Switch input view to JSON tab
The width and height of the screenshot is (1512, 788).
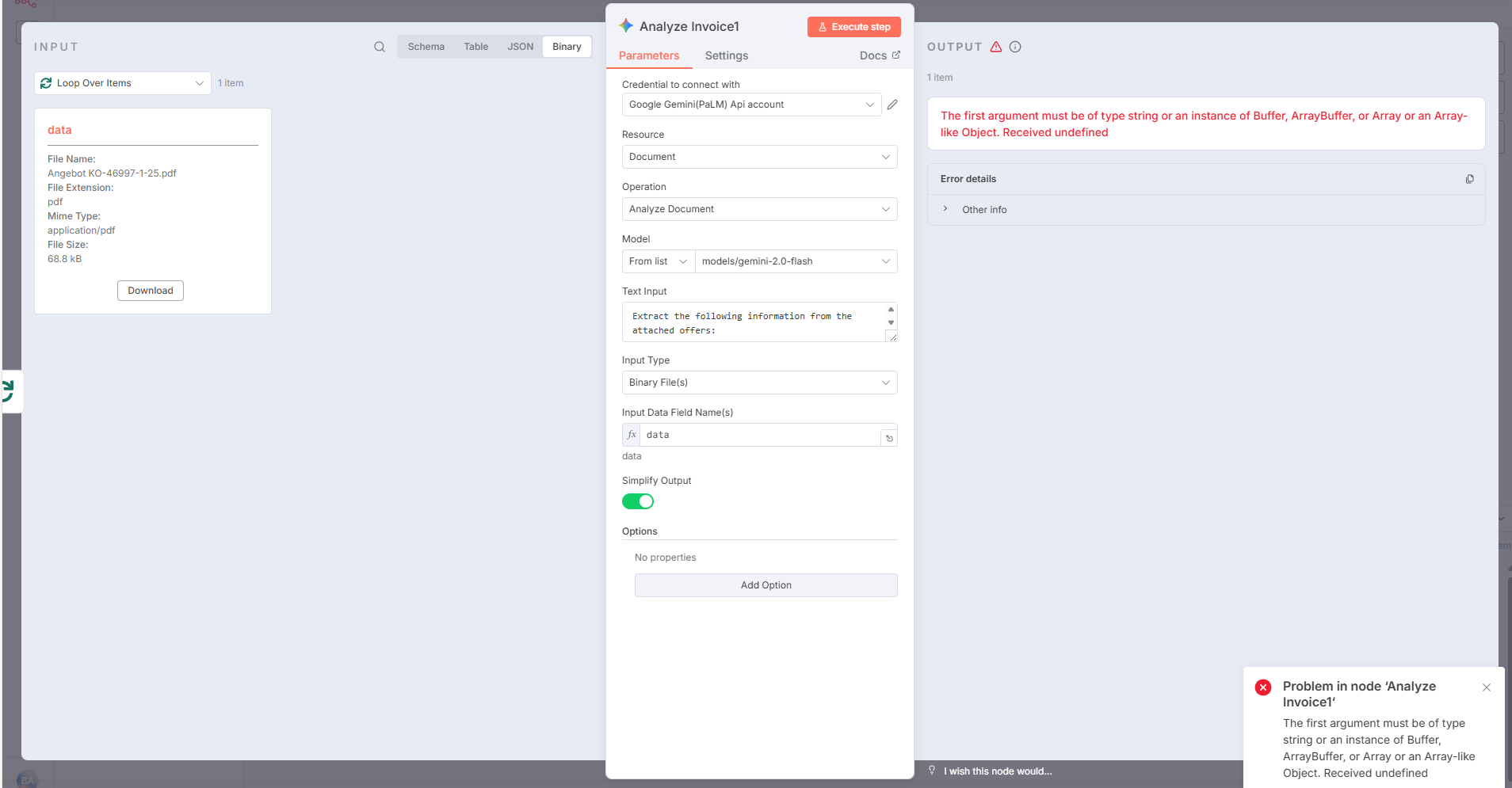[x=521, y=47]
